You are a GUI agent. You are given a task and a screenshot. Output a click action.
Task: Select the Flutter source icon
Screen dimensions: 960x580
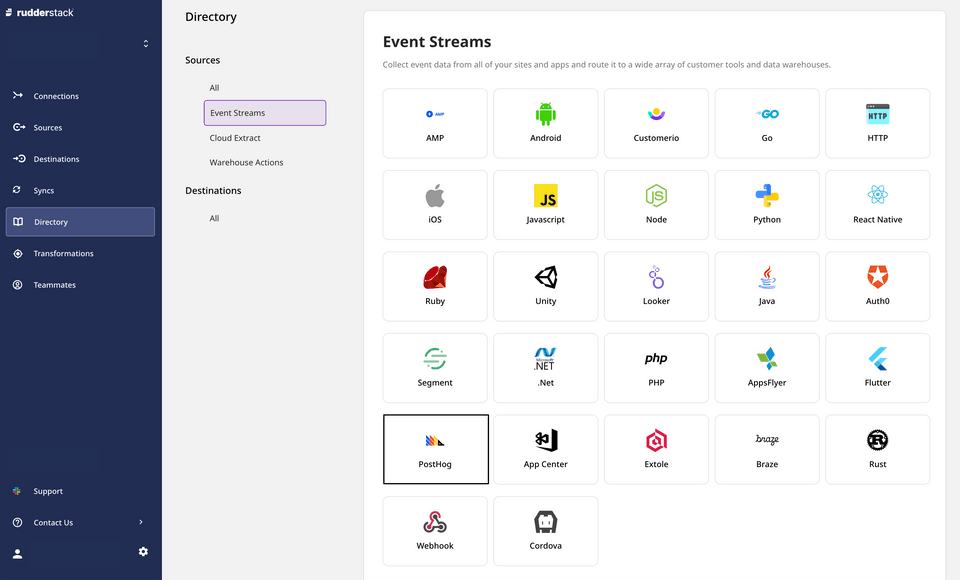point(877,359)
